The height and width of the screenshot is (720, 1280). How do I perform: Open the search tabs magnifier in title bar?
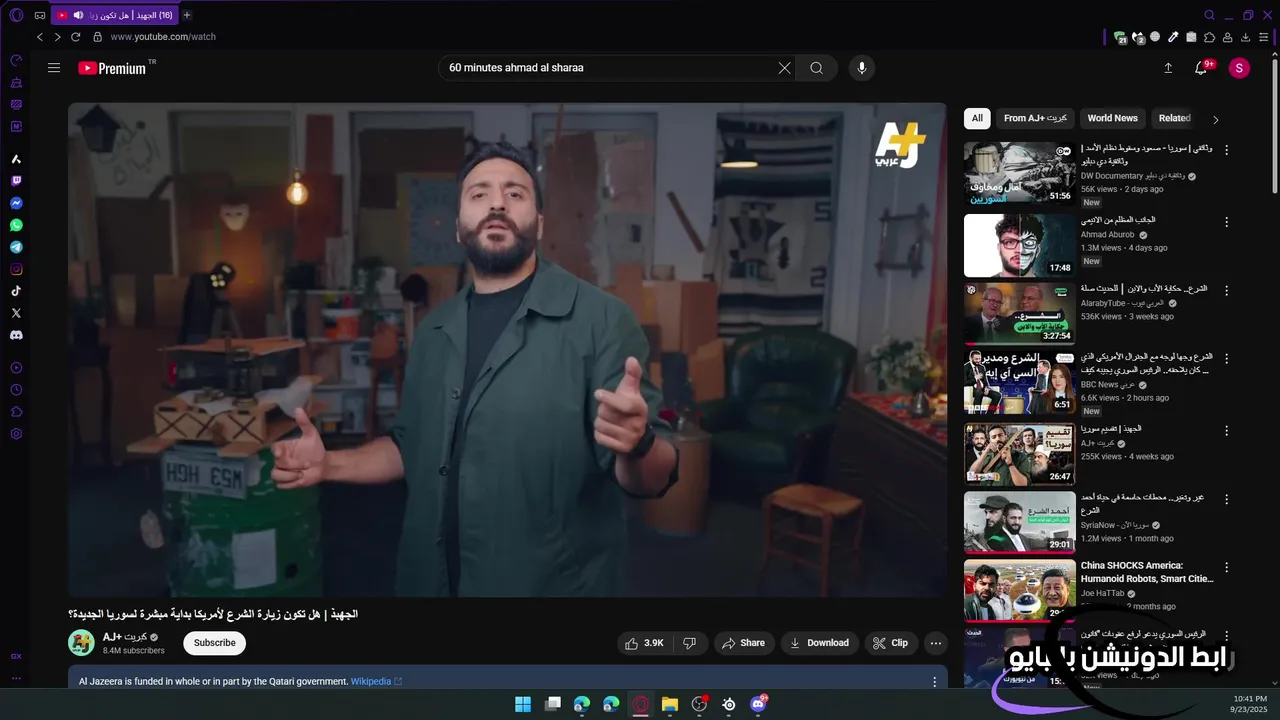(1209, 15)
